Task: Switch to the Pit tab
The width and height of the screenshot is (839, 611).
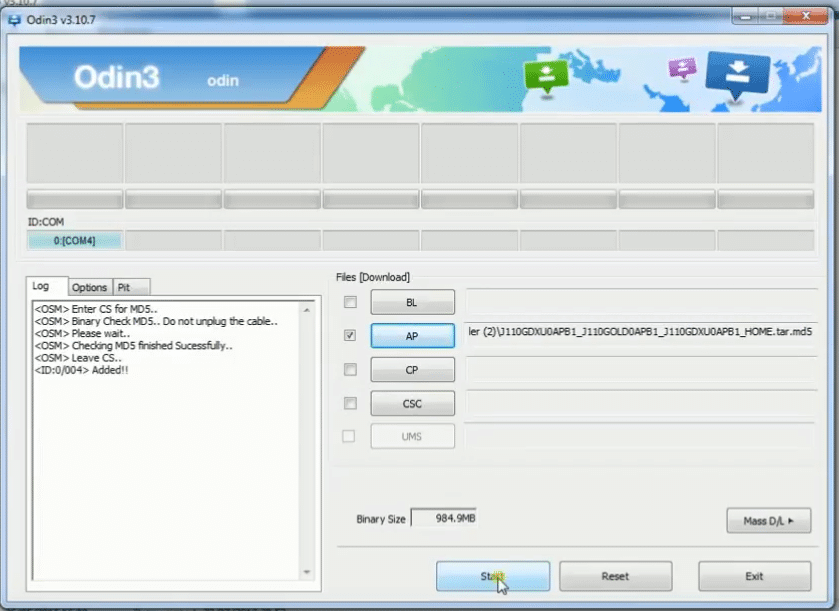Action: pyautogui.click(x=131, y=287)
